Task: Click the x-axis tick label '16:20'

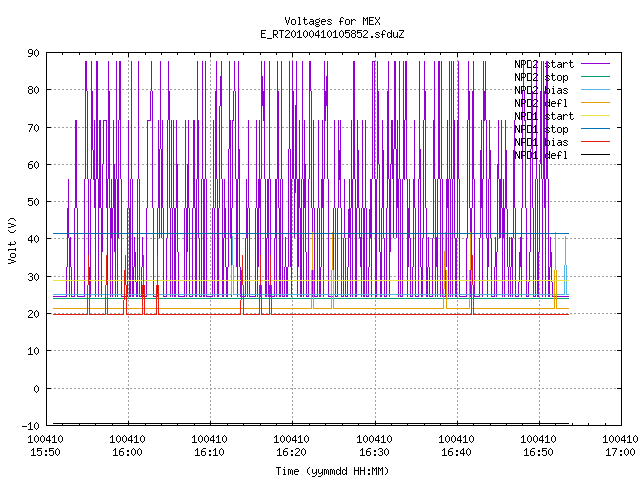Action: click(291, 452)
